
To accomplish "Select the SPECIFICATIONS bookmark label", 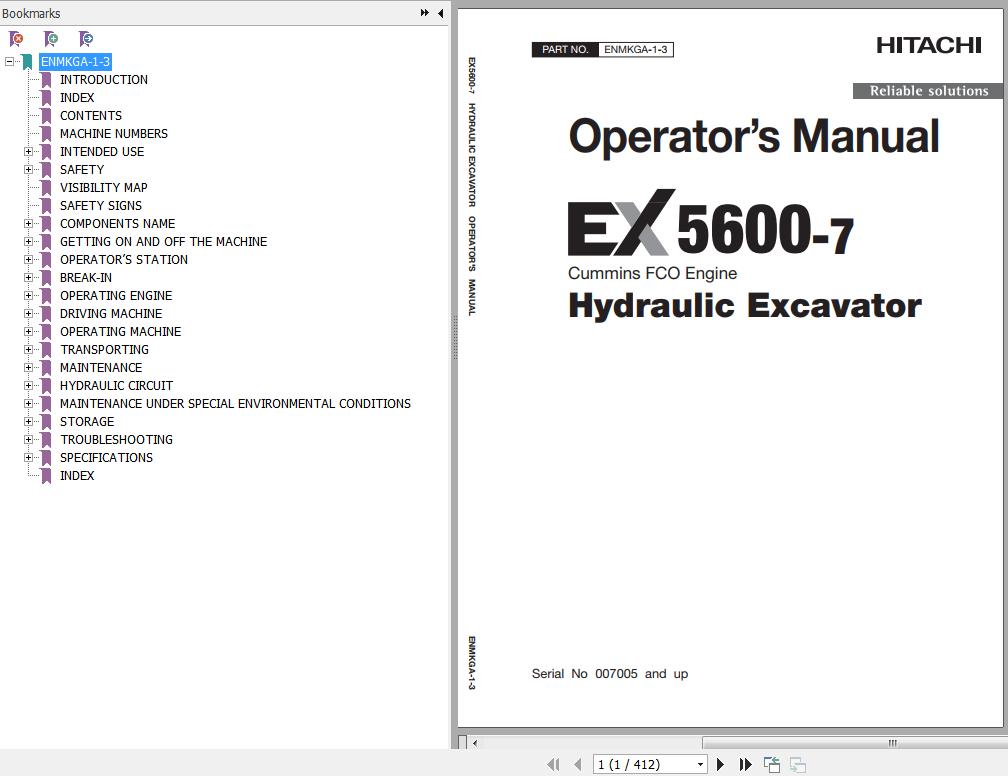I will click(x=107, y=458).
